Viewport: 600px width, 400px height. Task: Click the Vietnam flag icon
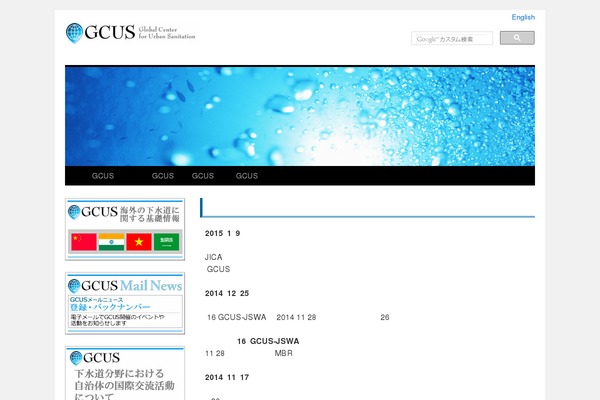[x=139, y=242]
